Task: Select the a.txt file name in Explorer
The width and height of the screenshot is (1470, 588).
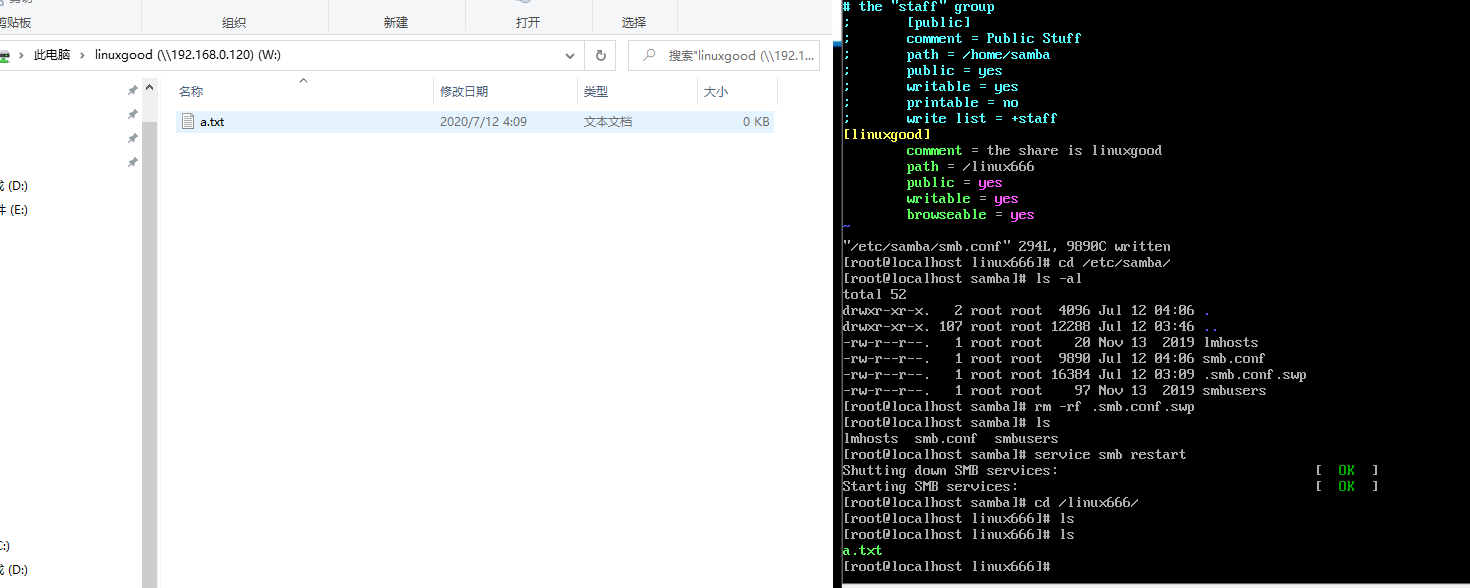Action: (x=212, y=122)
